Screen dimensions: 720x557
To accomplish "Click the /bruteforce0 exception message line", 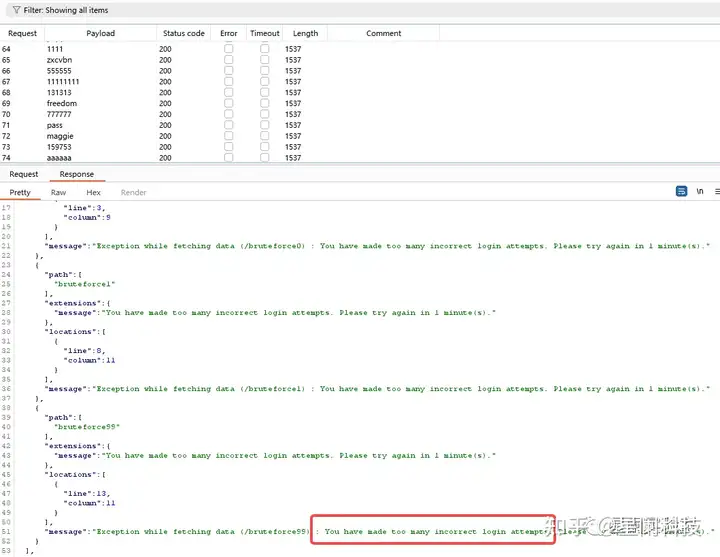I will point(377,246).
